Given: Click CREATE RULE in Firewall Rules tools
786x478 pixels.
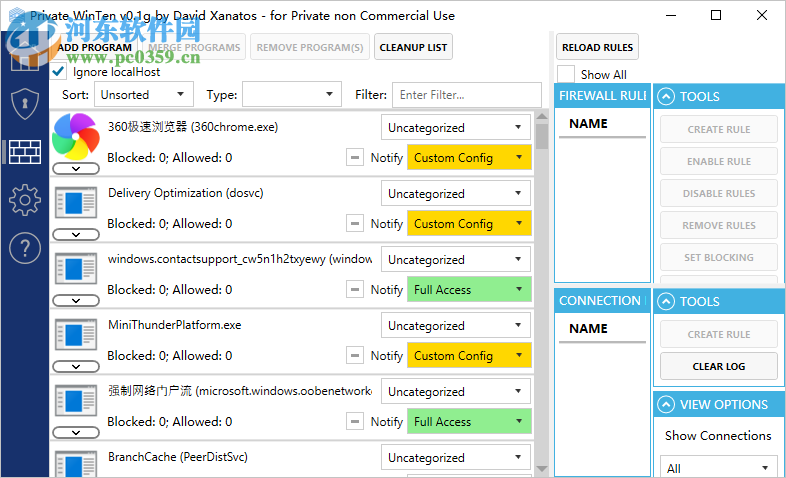Looking at the screenshot, I should pyautogui.click(x=718, y=129).
